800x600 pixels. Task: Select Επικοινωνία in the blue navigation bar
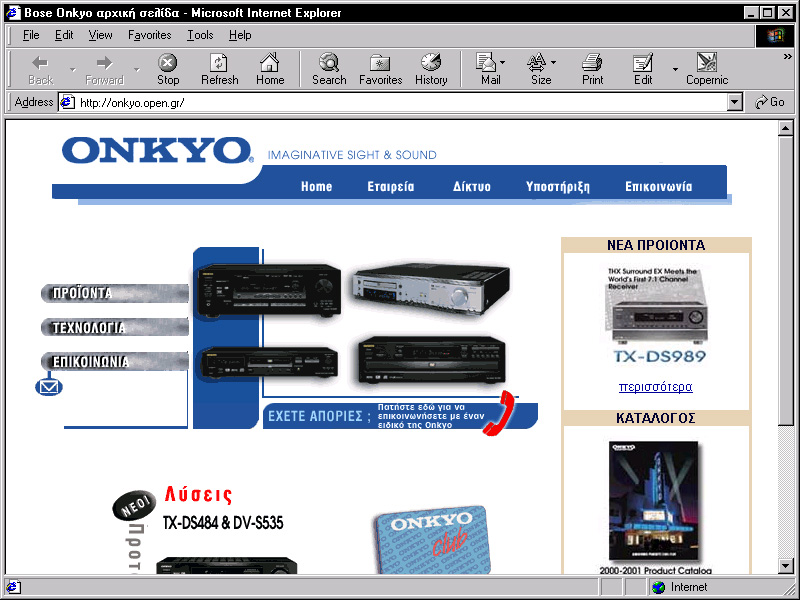(x=659, y=187)
